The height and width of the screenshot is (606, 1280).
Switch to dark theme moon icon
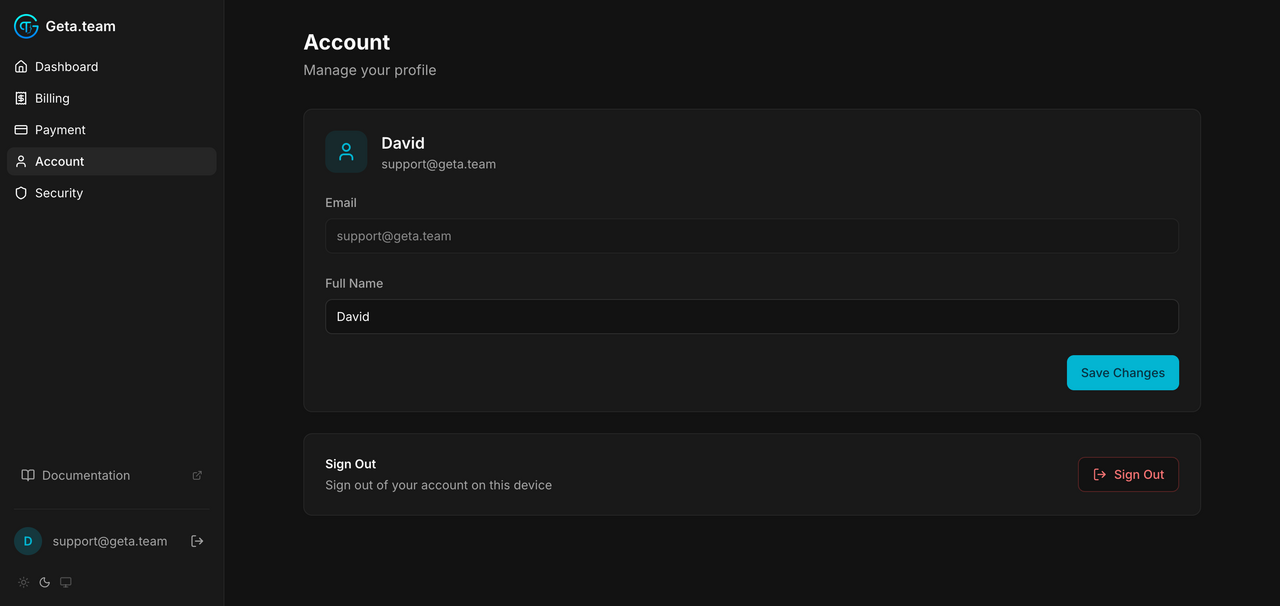coord(45,582)
